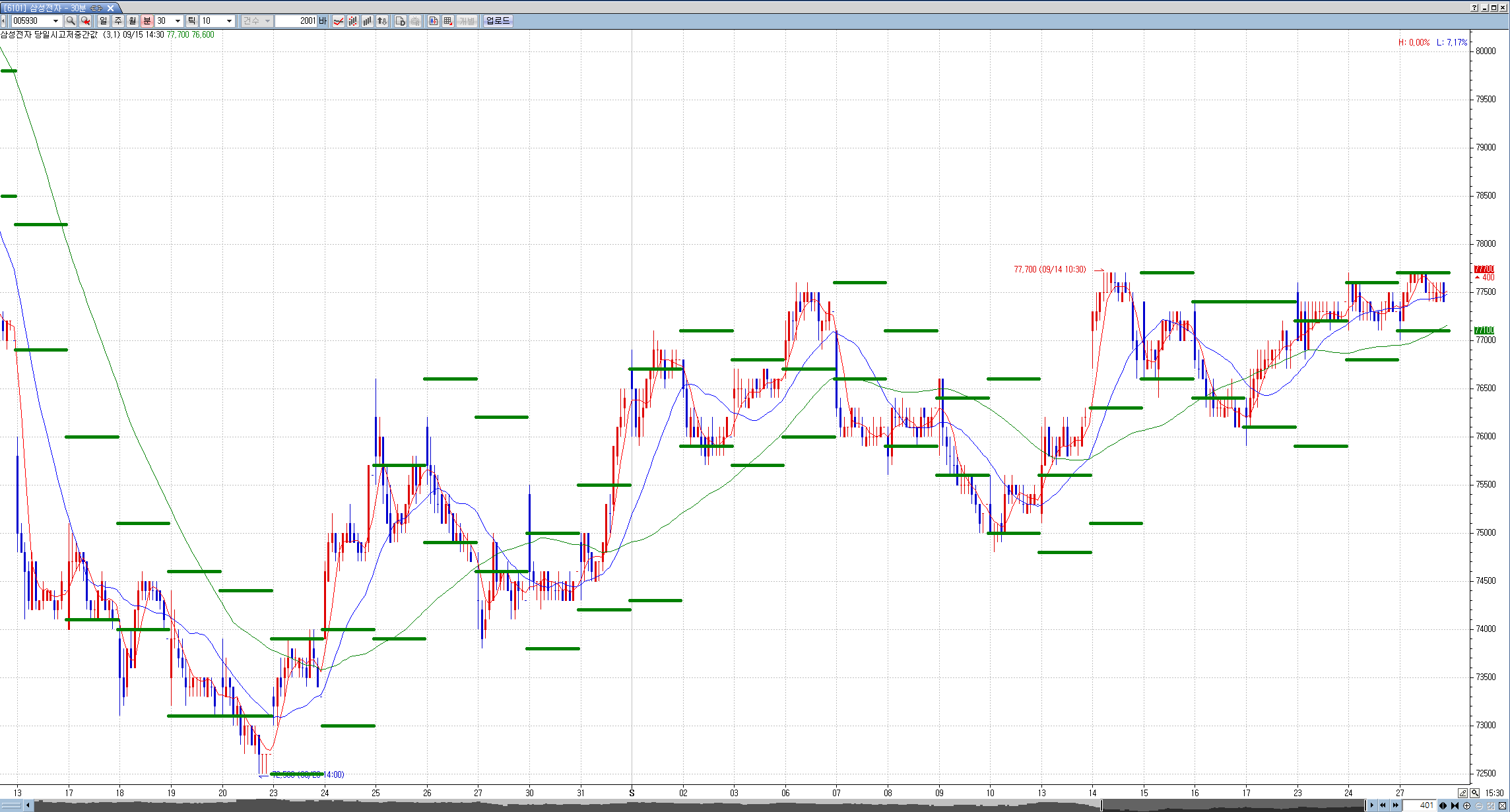This screenshot has height=812, width=1510.
Task: Click the 401 bar count field
Action: coord(1419,805)
